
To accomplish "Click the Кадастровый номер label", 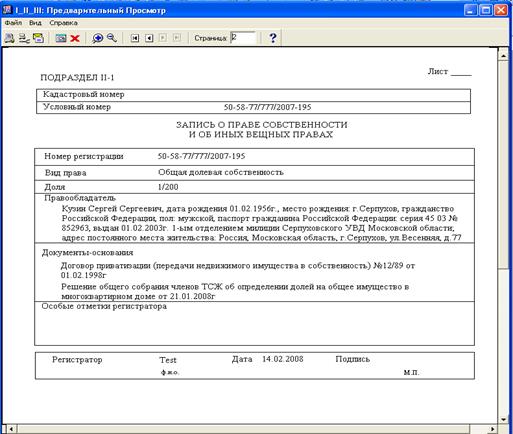I will [84, 94].
